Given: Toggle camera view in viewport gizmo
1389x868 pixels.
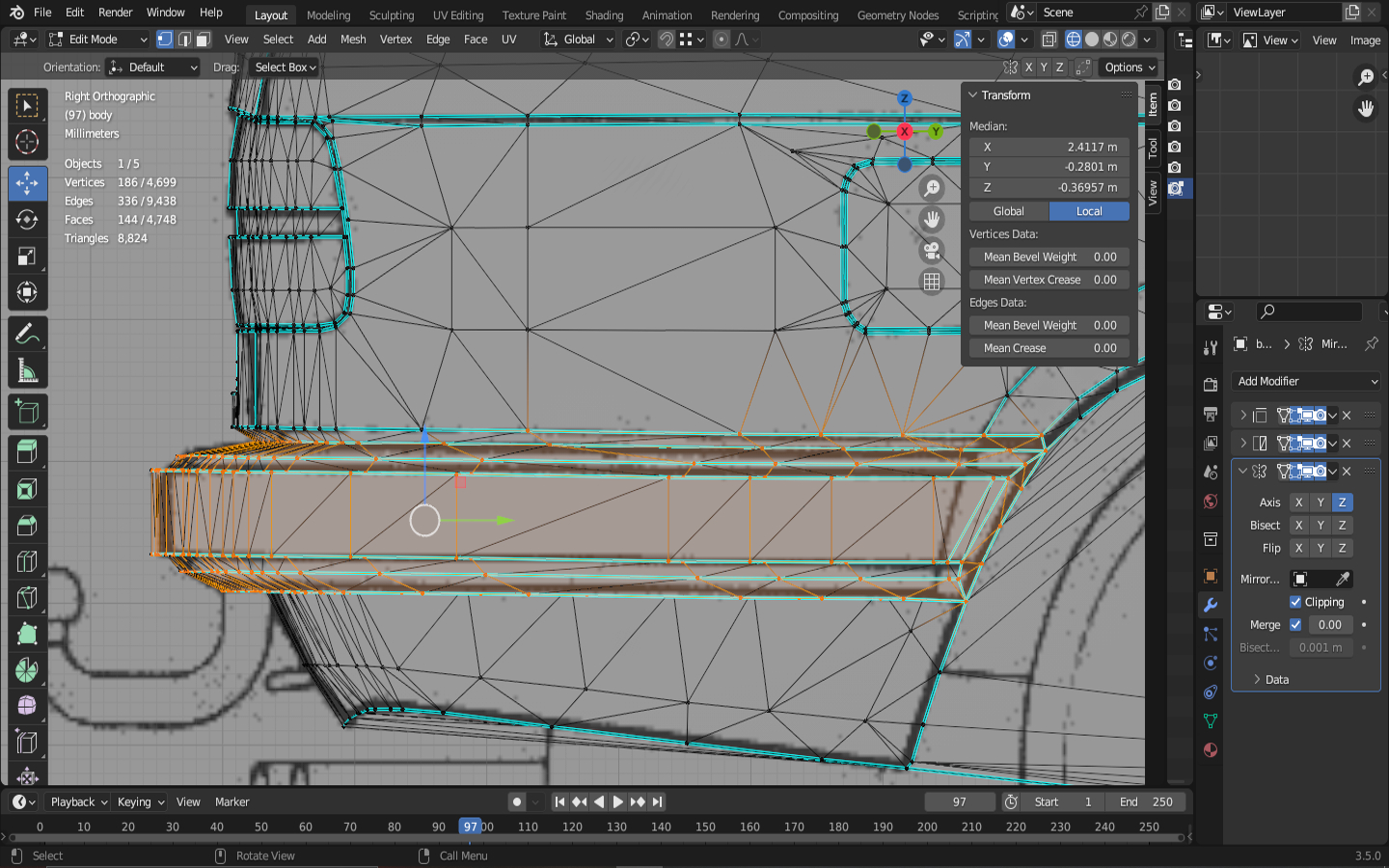Looking at the screenshot, I should coord(932,251).
